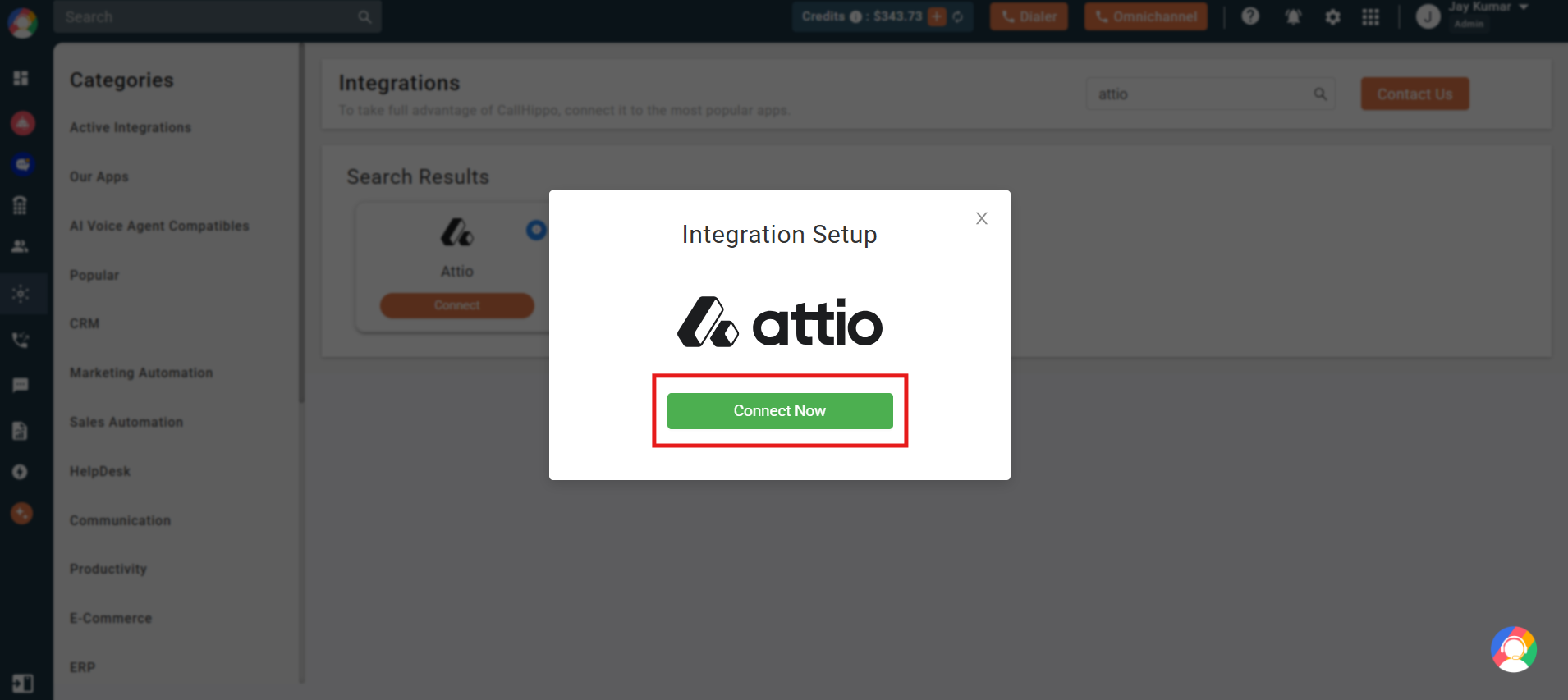This screenshot has height=700, width=1568.
Task: Select Active Integrations category
Action: coord(131,127)
